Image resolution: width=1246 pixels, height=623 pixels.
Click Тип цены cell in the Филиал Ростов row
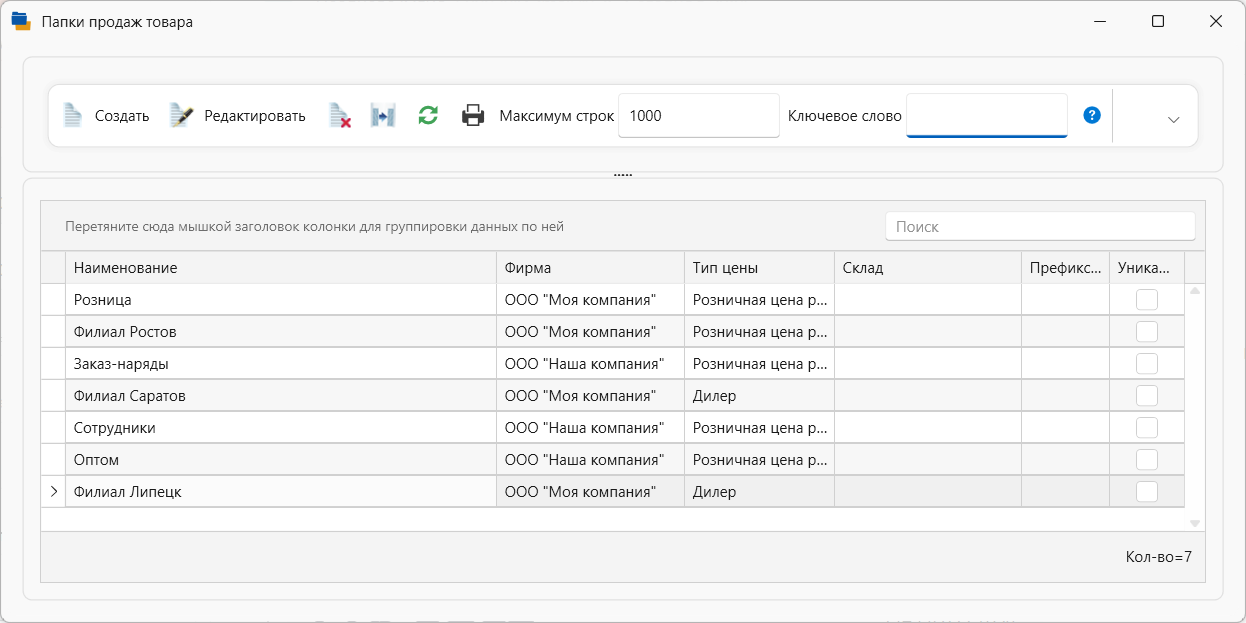coord(759,332)
